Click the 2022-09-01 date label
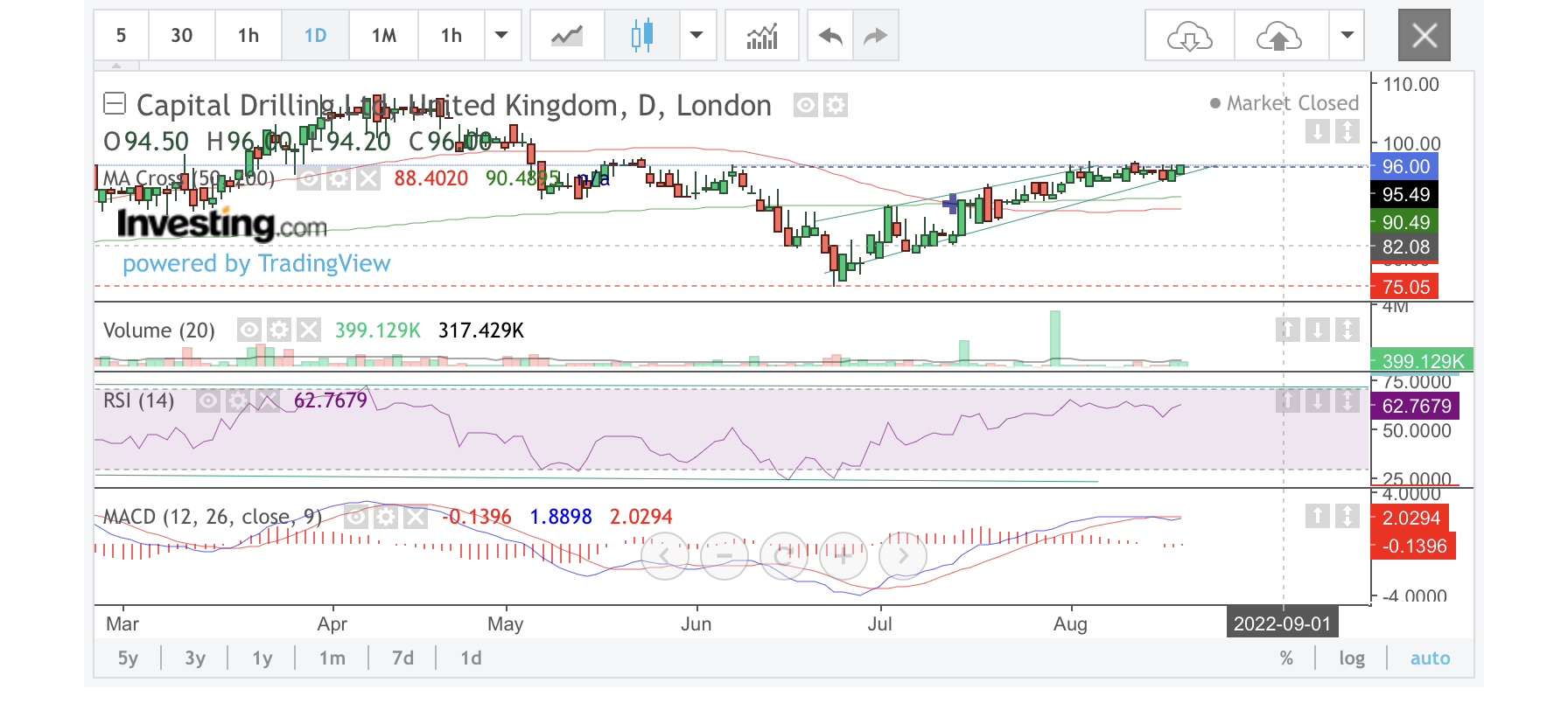 coord(1282,623)
